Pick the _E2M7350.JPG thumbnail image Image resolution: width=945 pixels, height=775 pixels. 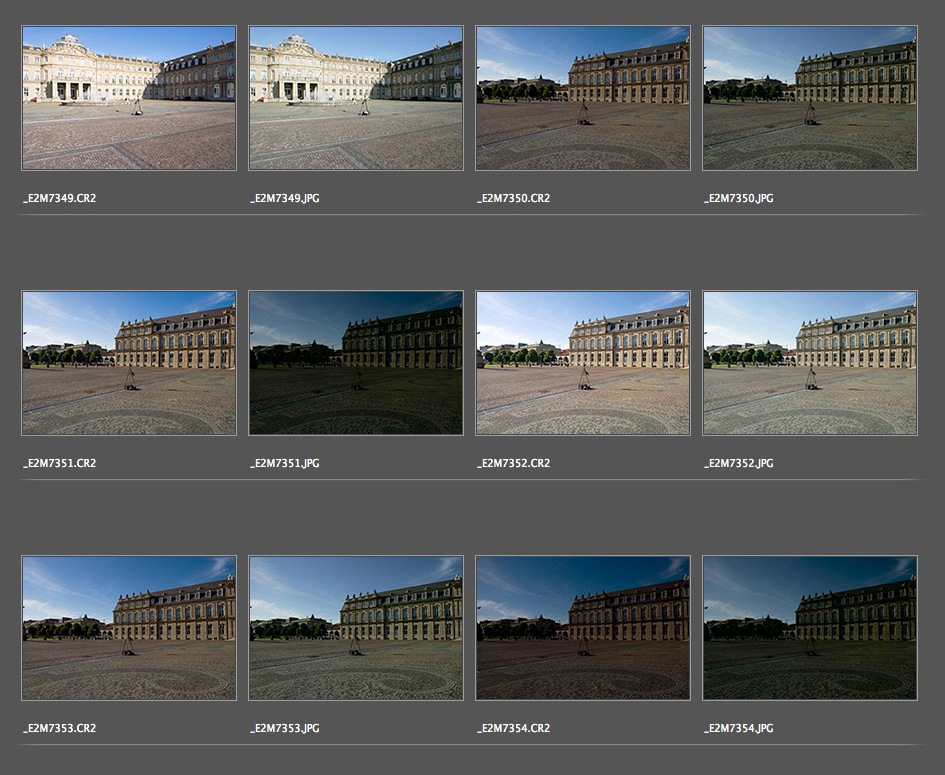(810, 98)
